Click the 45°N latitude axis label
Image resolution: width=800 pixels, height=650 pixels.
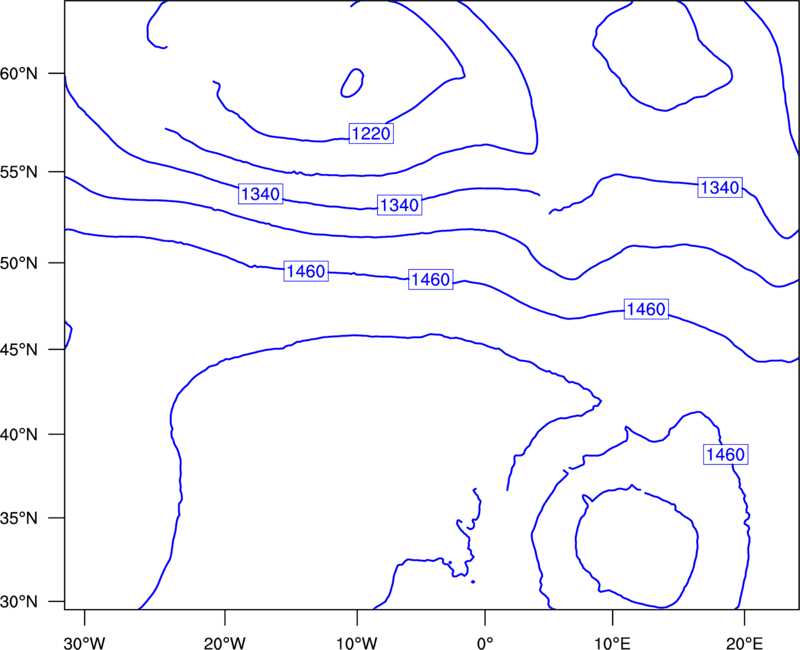pos(19,349)
